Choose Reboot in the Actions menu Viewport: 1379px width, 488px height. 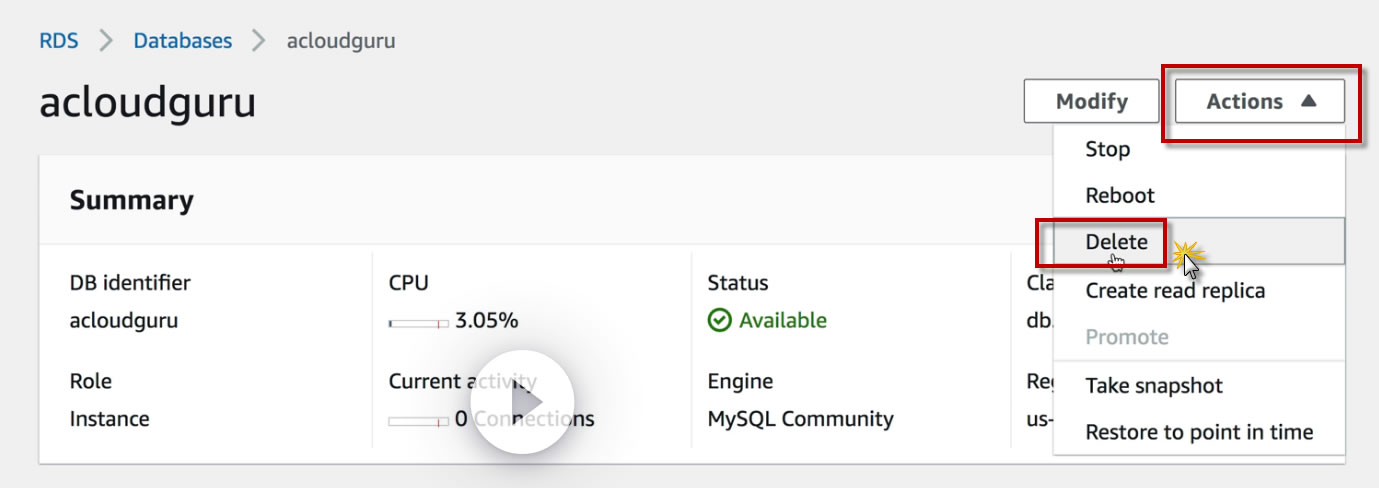(1120, 195)
